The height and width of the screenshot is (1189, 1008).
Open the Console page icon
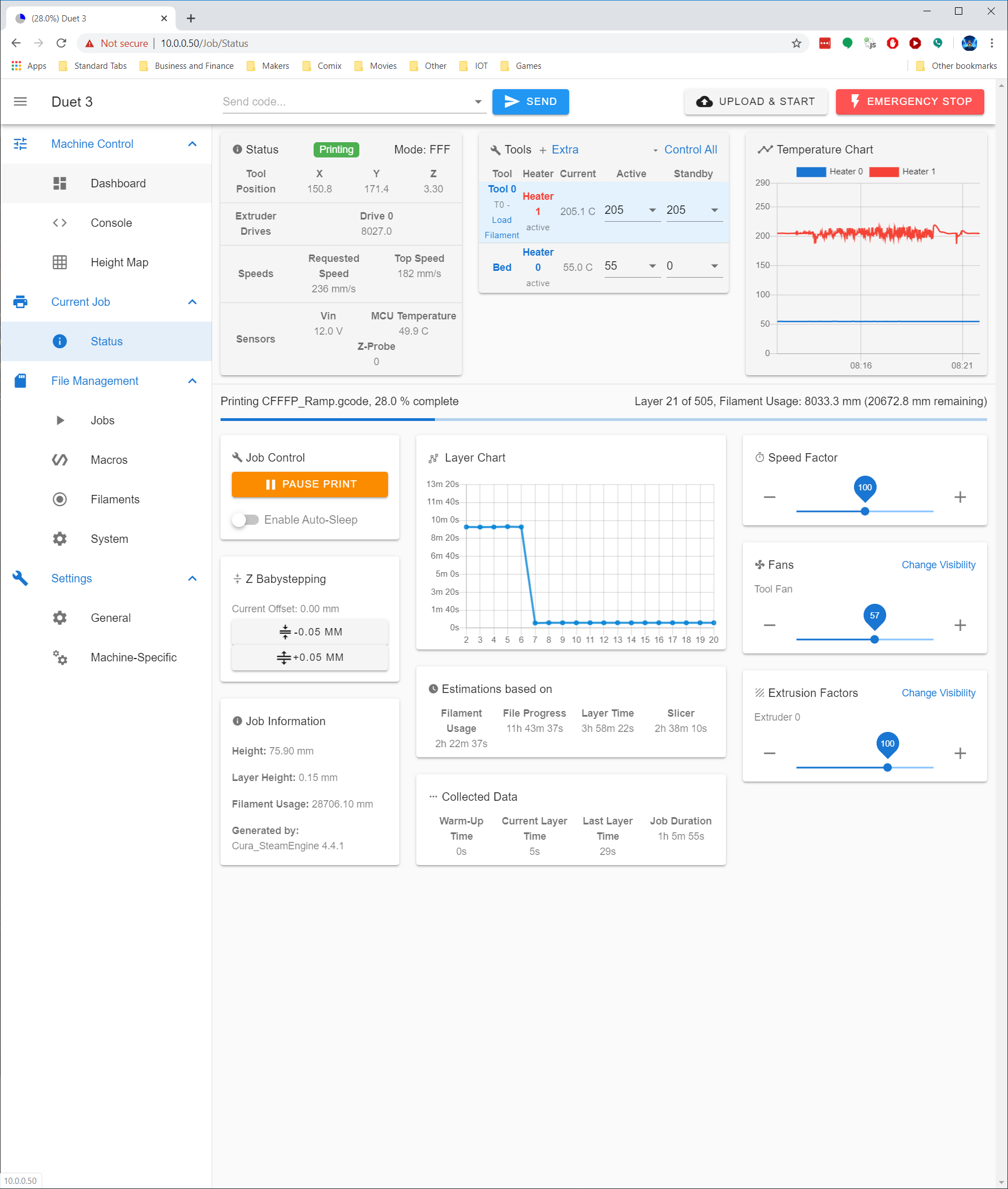click(x=59, y=222)
